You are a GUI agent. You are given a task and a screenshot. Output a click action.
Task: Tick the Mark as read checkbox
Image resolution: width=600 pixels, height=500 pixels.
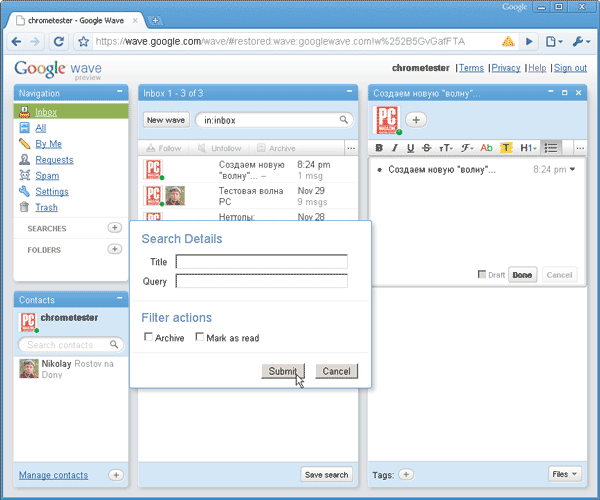tap(199, 337)
